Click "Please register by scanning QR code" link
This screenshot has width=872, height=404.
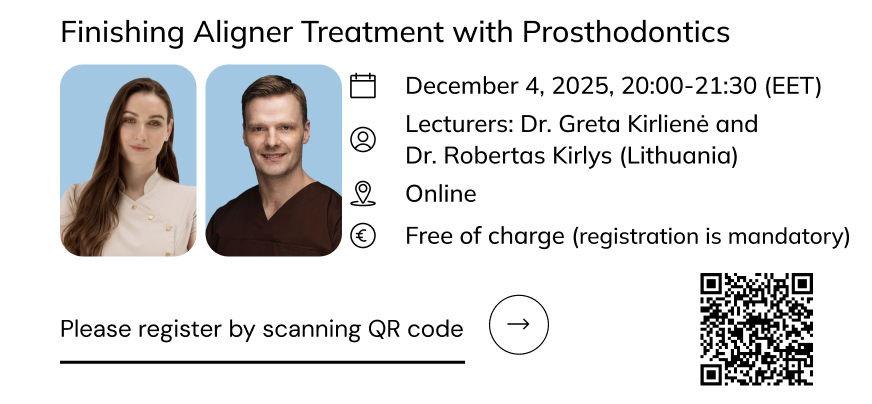(x=261, y=328)
